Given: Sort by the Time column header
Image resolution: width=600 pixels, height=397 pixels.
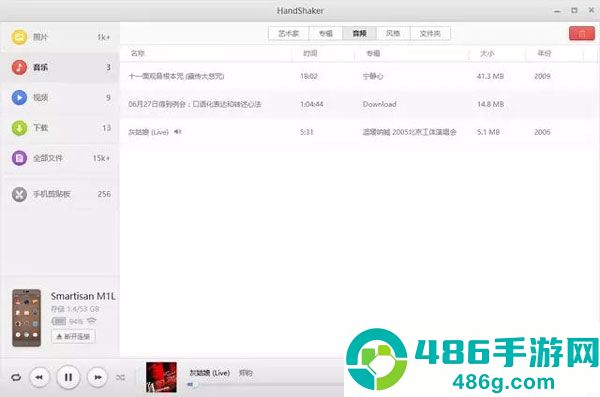Looking at the screenshot, I should (323, 53).
